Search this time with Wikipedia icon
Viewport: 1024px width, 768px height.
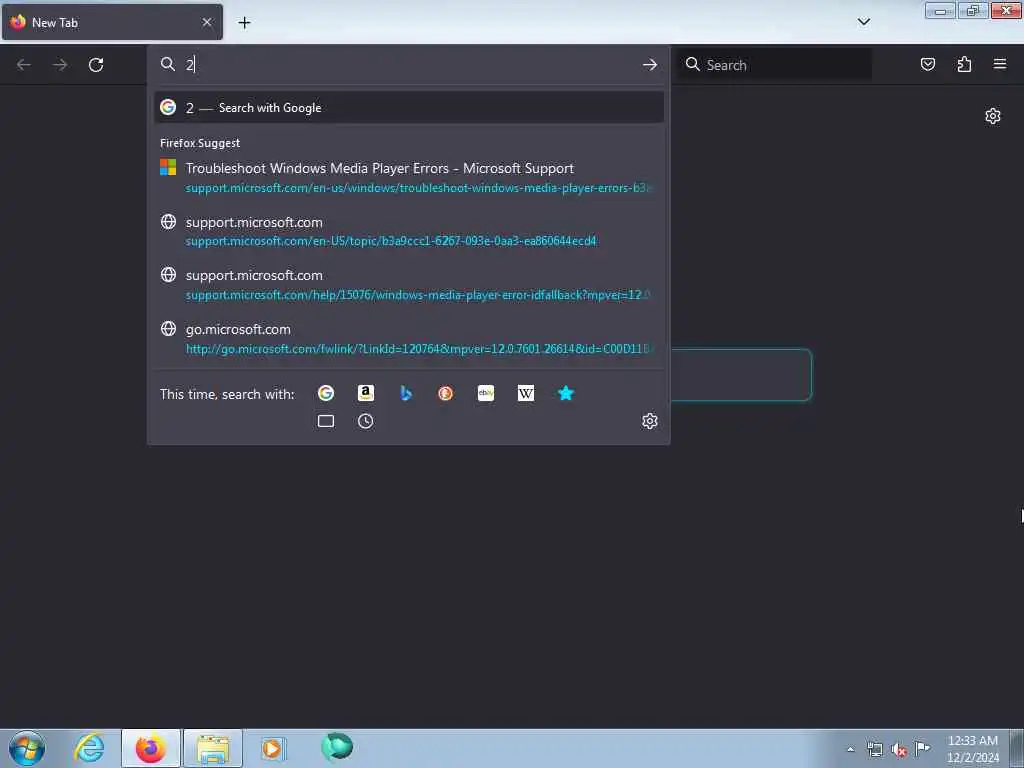526,393
